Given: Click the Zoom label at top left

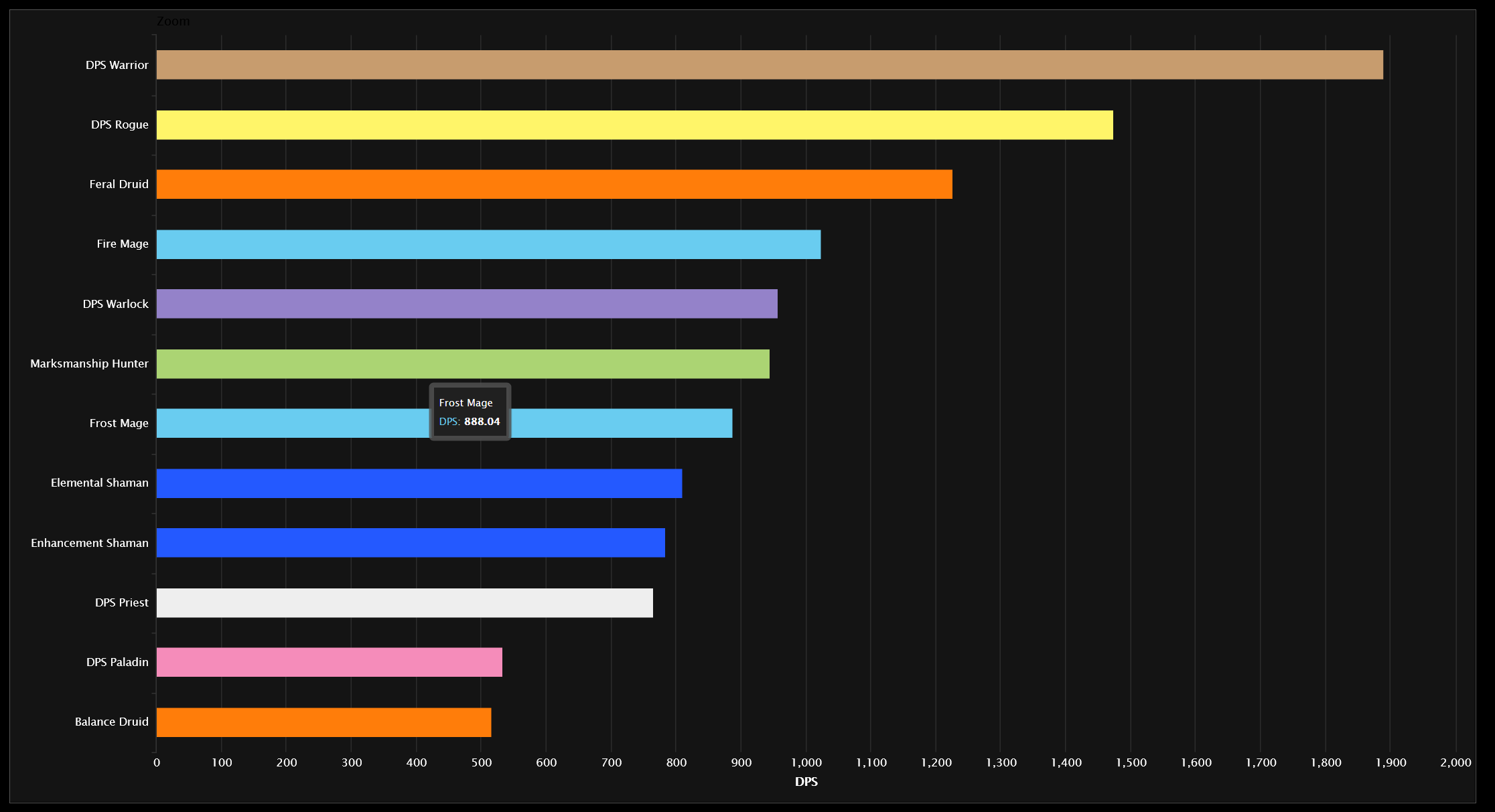Looking at the screenshot, I should (x=173, y=21).
